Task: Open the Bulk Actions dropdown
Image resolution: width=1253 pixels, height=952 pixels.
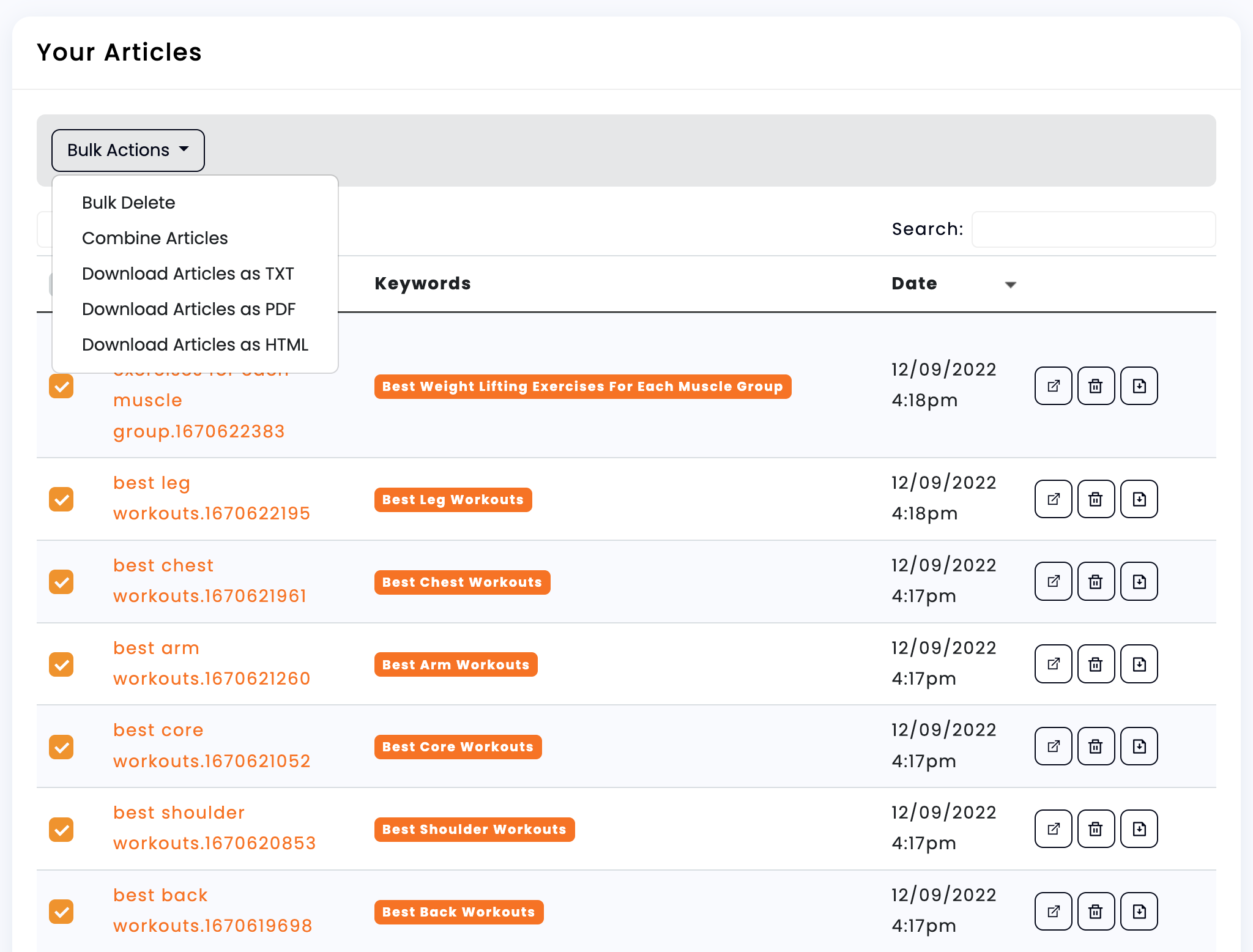Action: [x=127, y=150]
